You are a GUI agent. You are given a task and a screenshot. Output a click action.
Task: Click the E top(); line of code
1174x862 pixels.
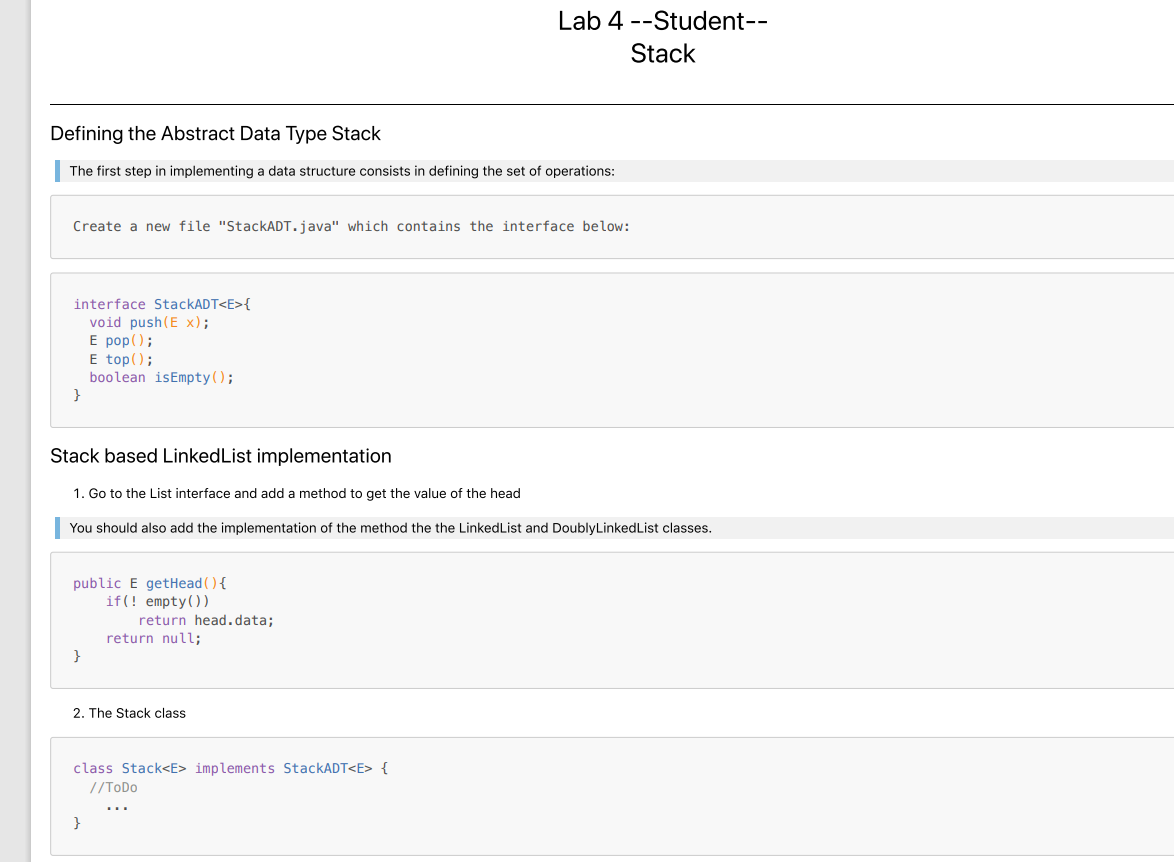point(119,358)
